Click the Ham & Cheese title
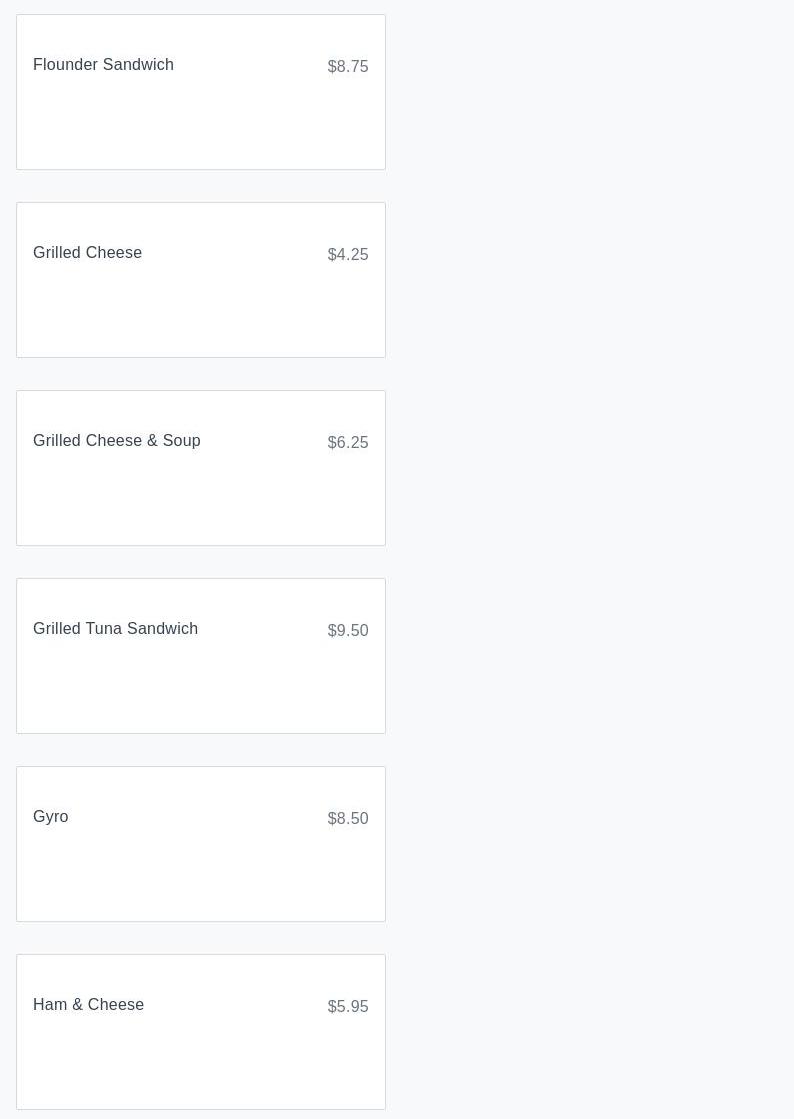 [x=88, y=1005]
